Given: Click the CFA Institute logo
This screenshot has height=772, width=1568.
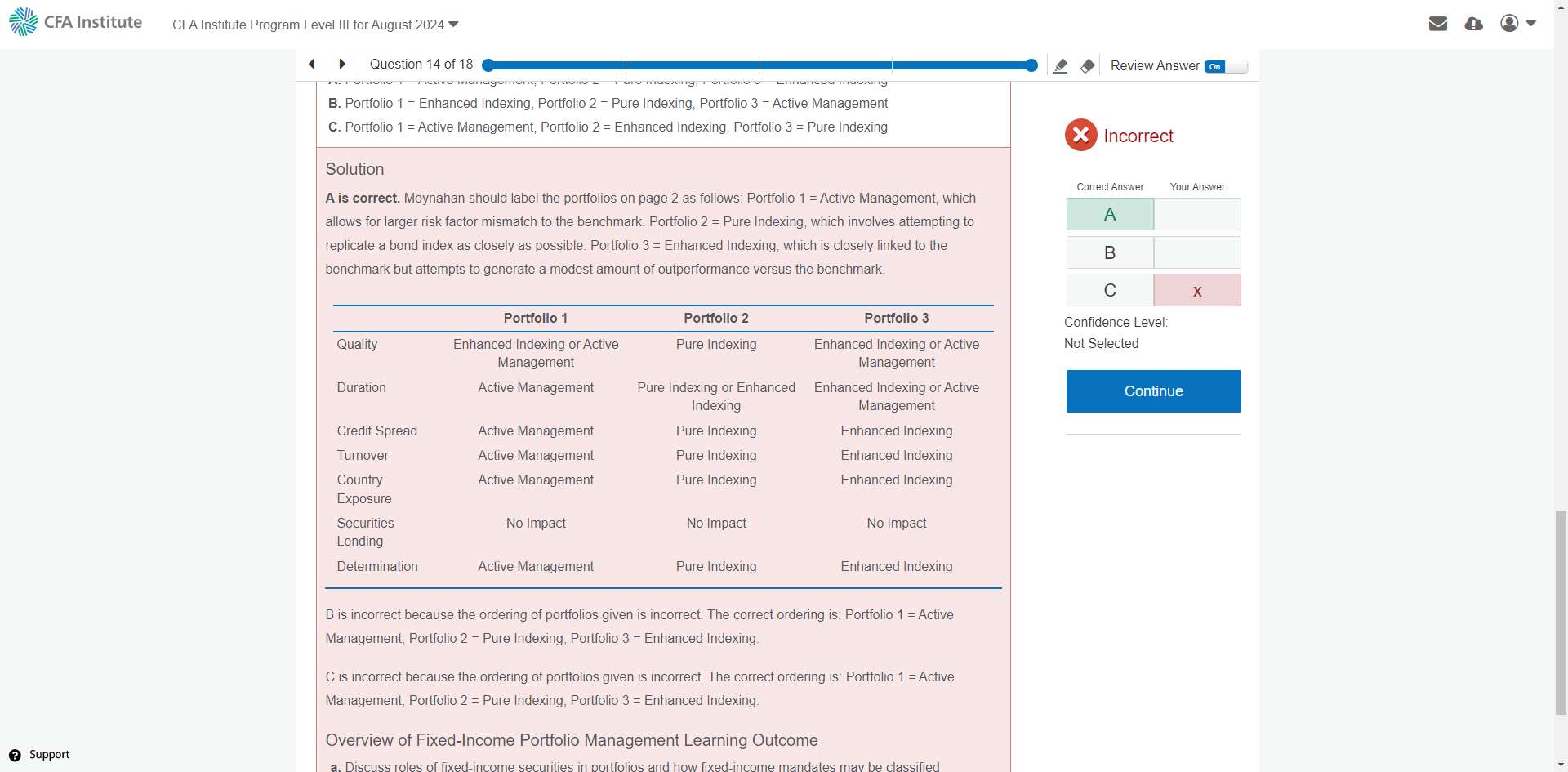Looking at the screenshot, I should click(76, 22).
